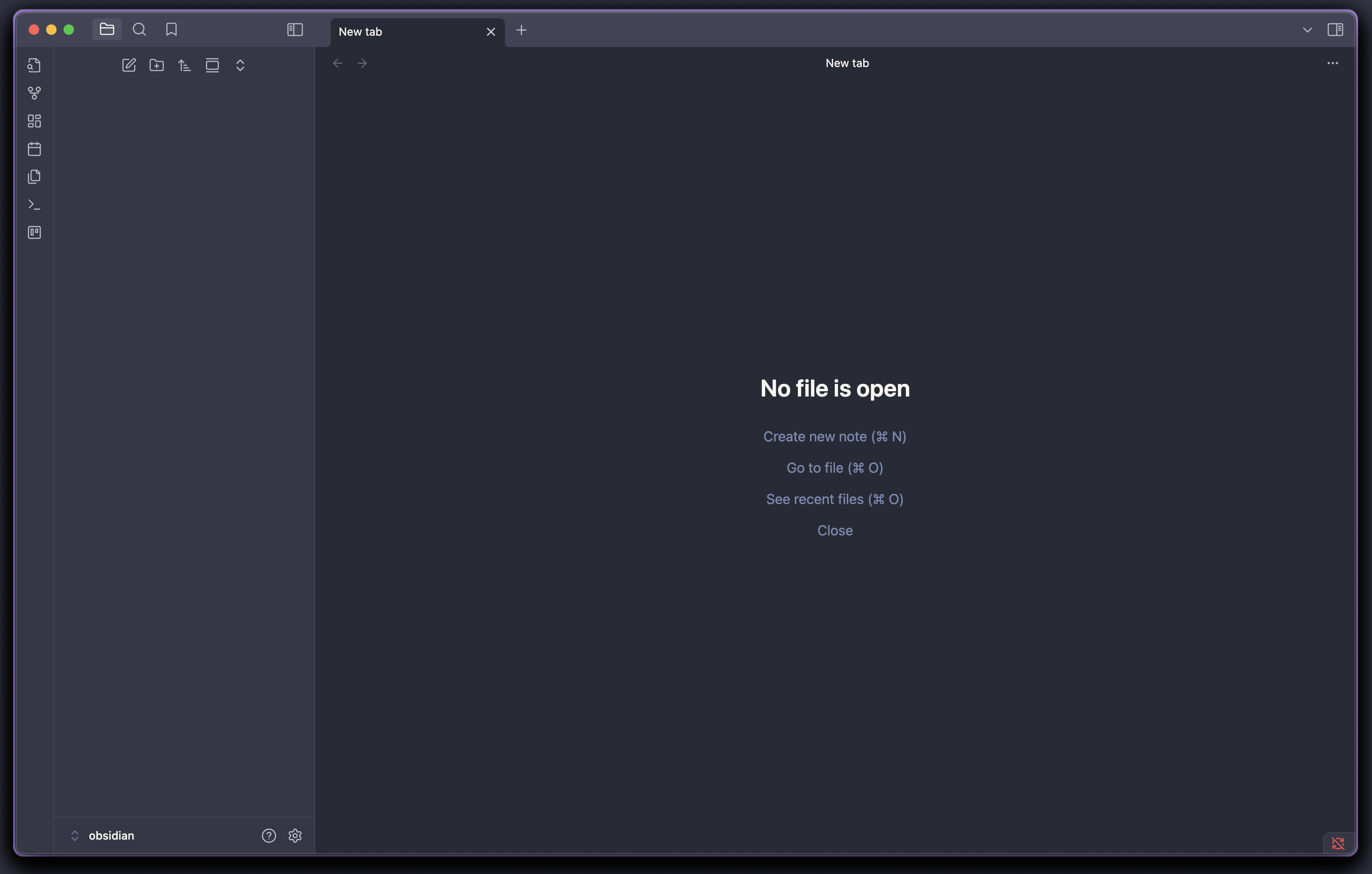Open today's daily note calendar icon
The image size is (1372, 874).
pos(34,149)
